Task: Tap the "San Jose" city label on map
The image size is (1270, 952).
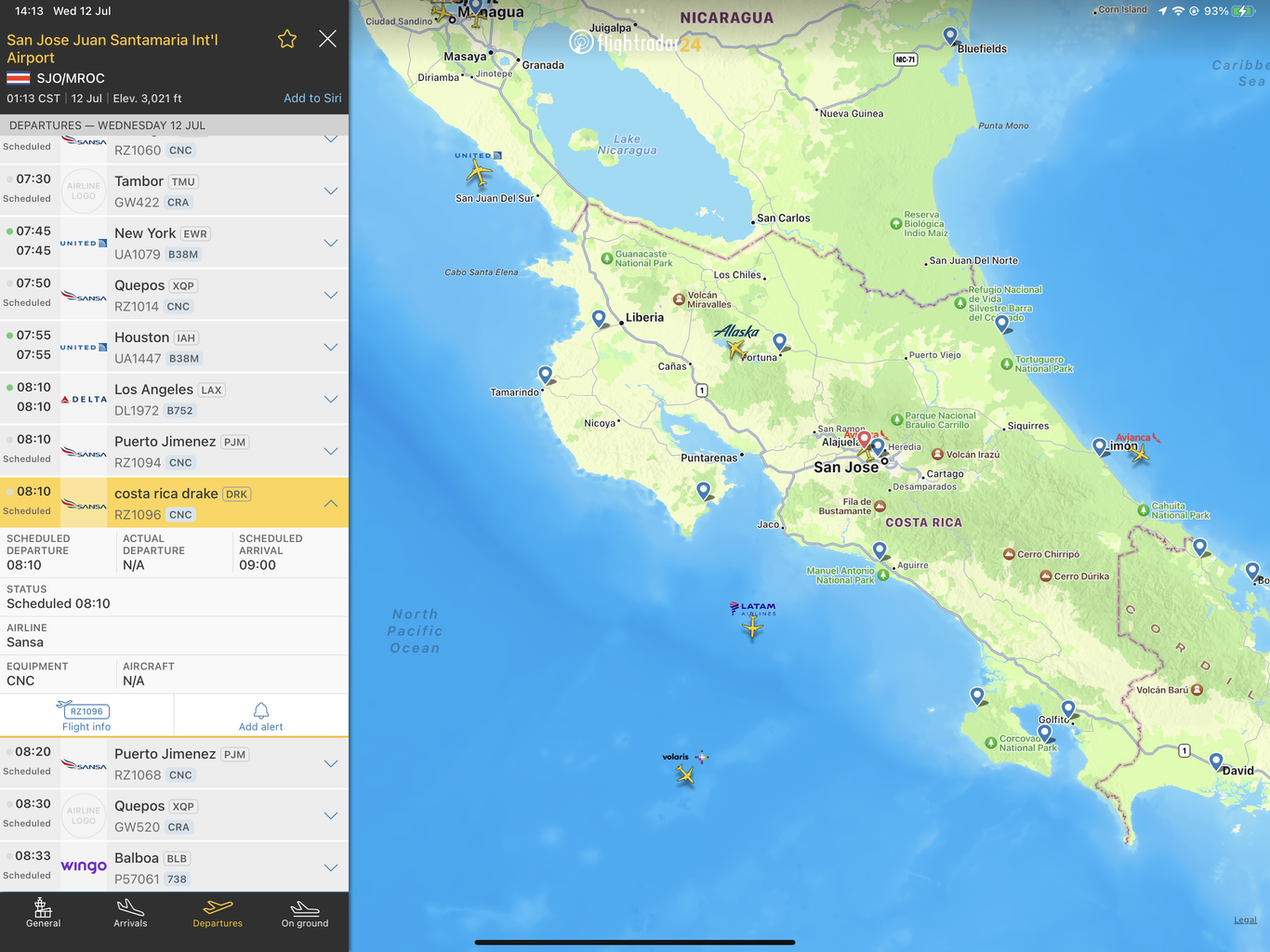Action: [x=846, y=468]
